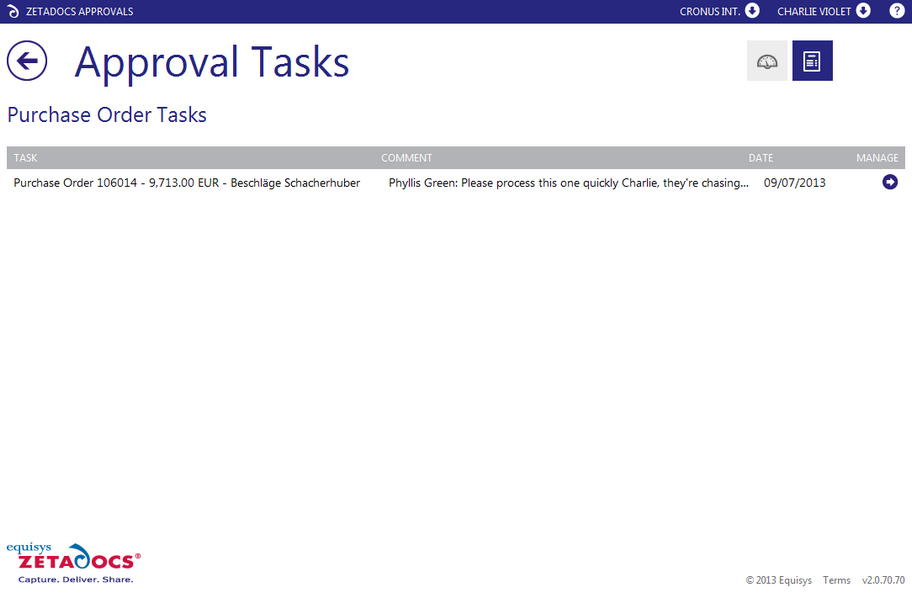Image resolution: width=912 pixels, height=593 pixels.
Task: Click Phyllis Green's comment text
Action: [x=565, y=182]
